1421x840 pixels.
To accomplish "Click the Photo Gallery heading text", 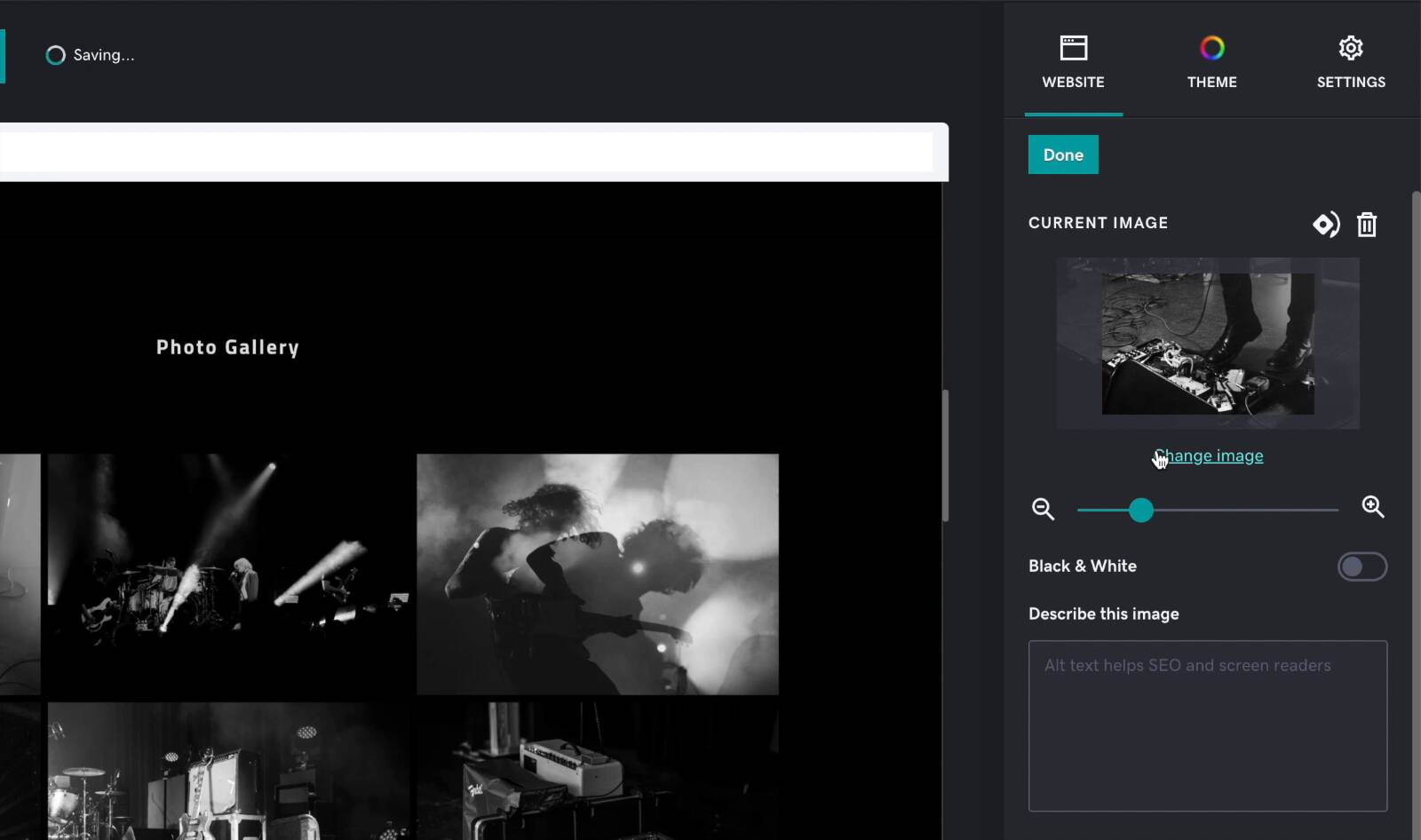I will 227,347.
